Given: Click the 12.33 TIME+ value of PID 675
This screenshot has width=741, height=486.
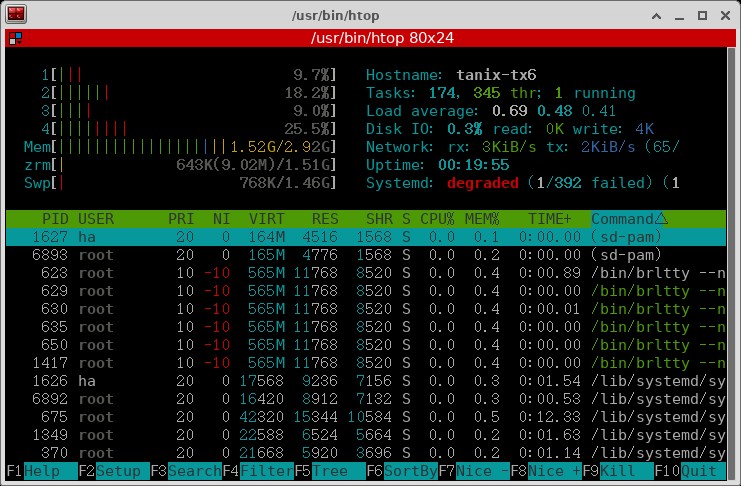Looking at the screenshot, I should (x=559, y=417).
